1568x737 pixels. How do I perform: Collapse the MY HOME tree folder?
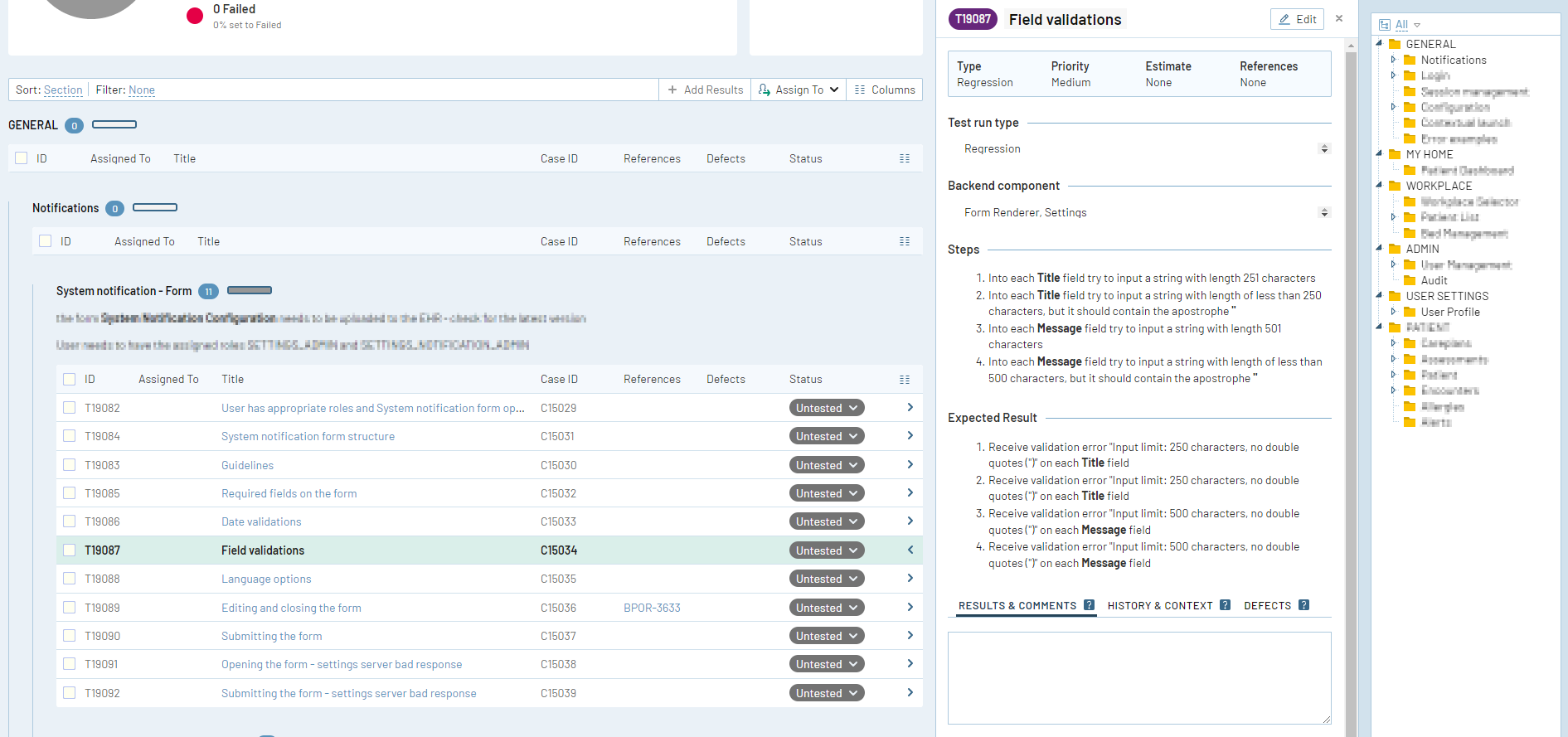click(x=1379, y=153)
